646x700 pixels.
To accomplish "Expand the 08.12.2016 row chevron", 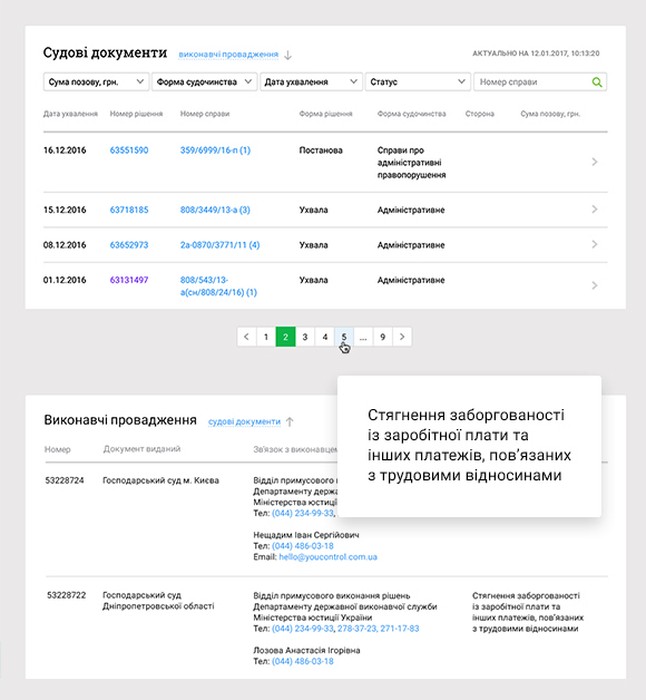I will tap(594, 244).
